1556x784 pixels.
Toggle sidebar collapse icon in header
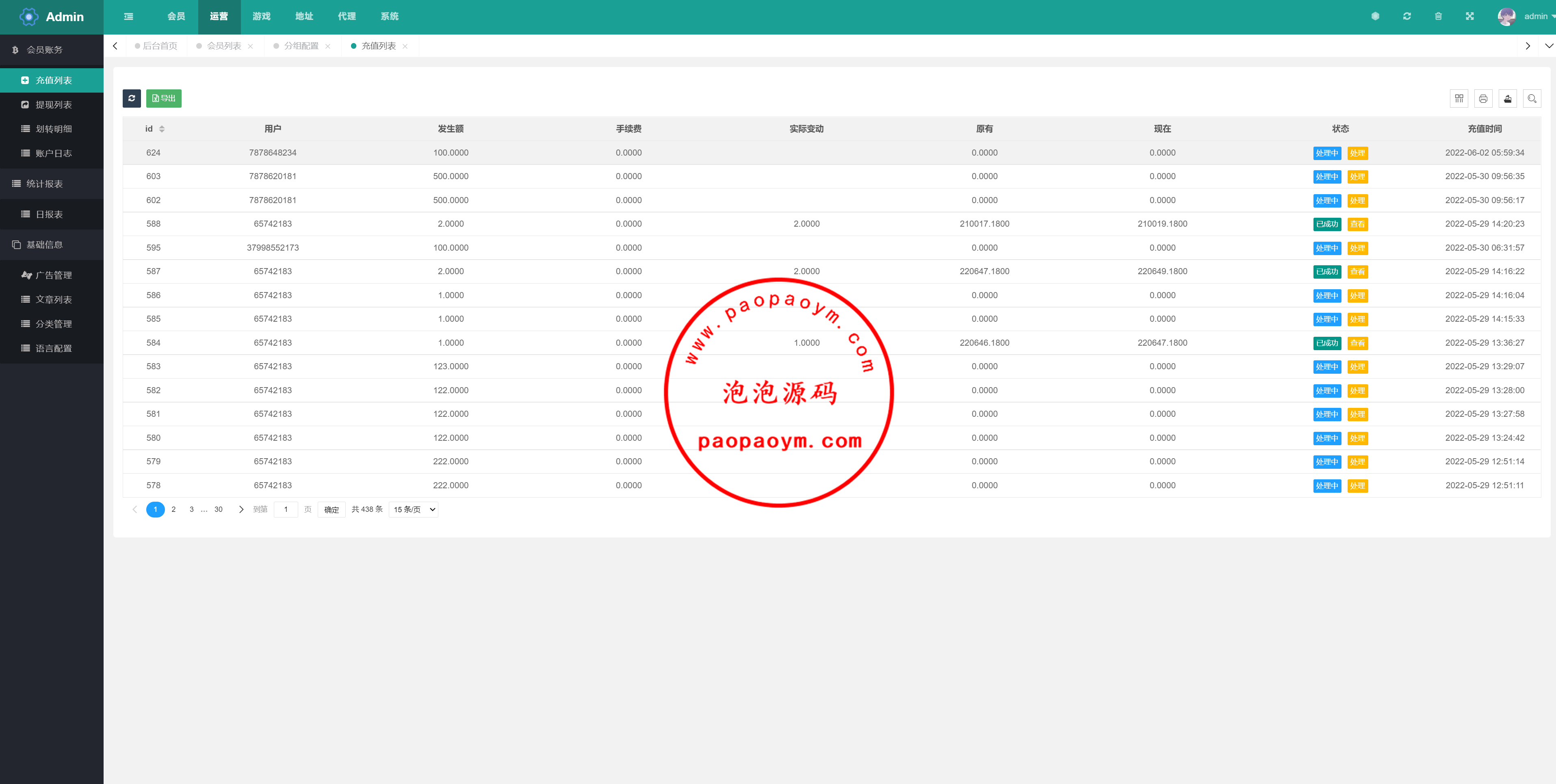click(x=129, y=16)
